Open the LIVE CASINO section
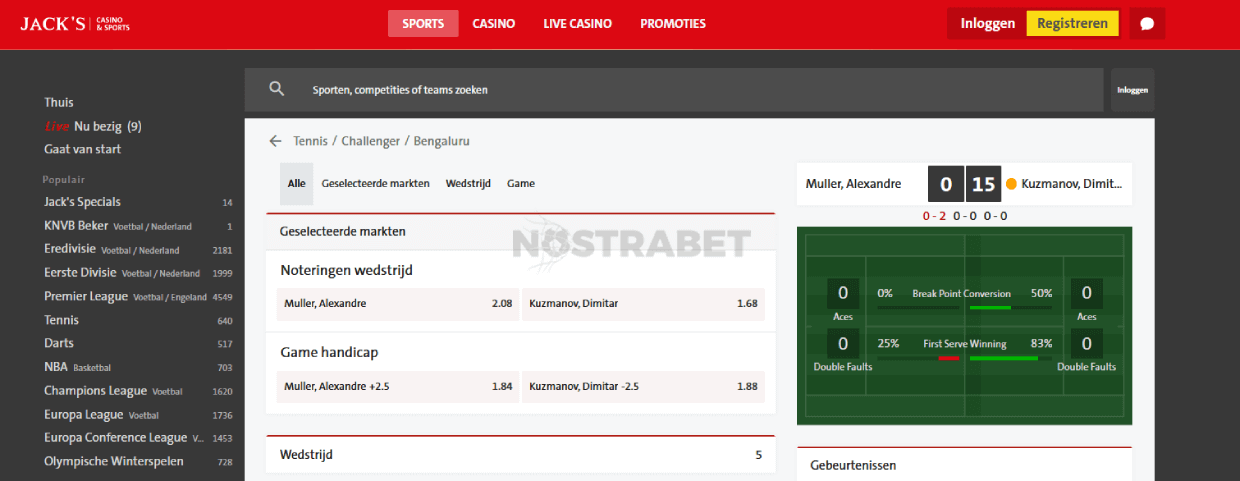1240x481 pixels. (x=578, y=24)
